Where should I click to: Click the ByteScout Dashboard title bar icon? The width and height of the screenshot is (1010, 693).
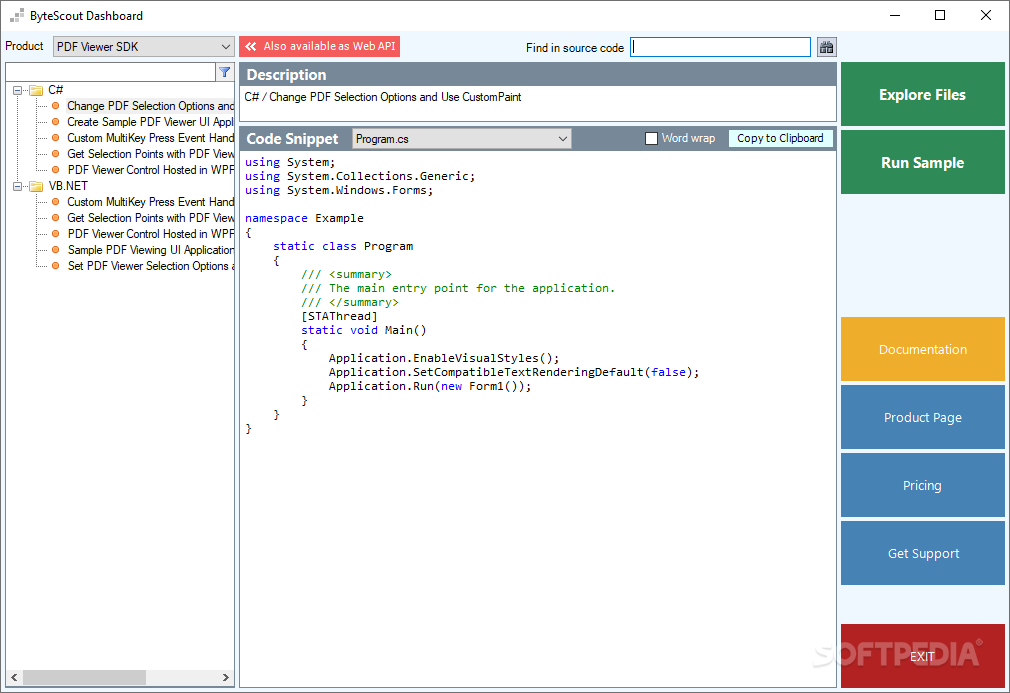[17, 15]
